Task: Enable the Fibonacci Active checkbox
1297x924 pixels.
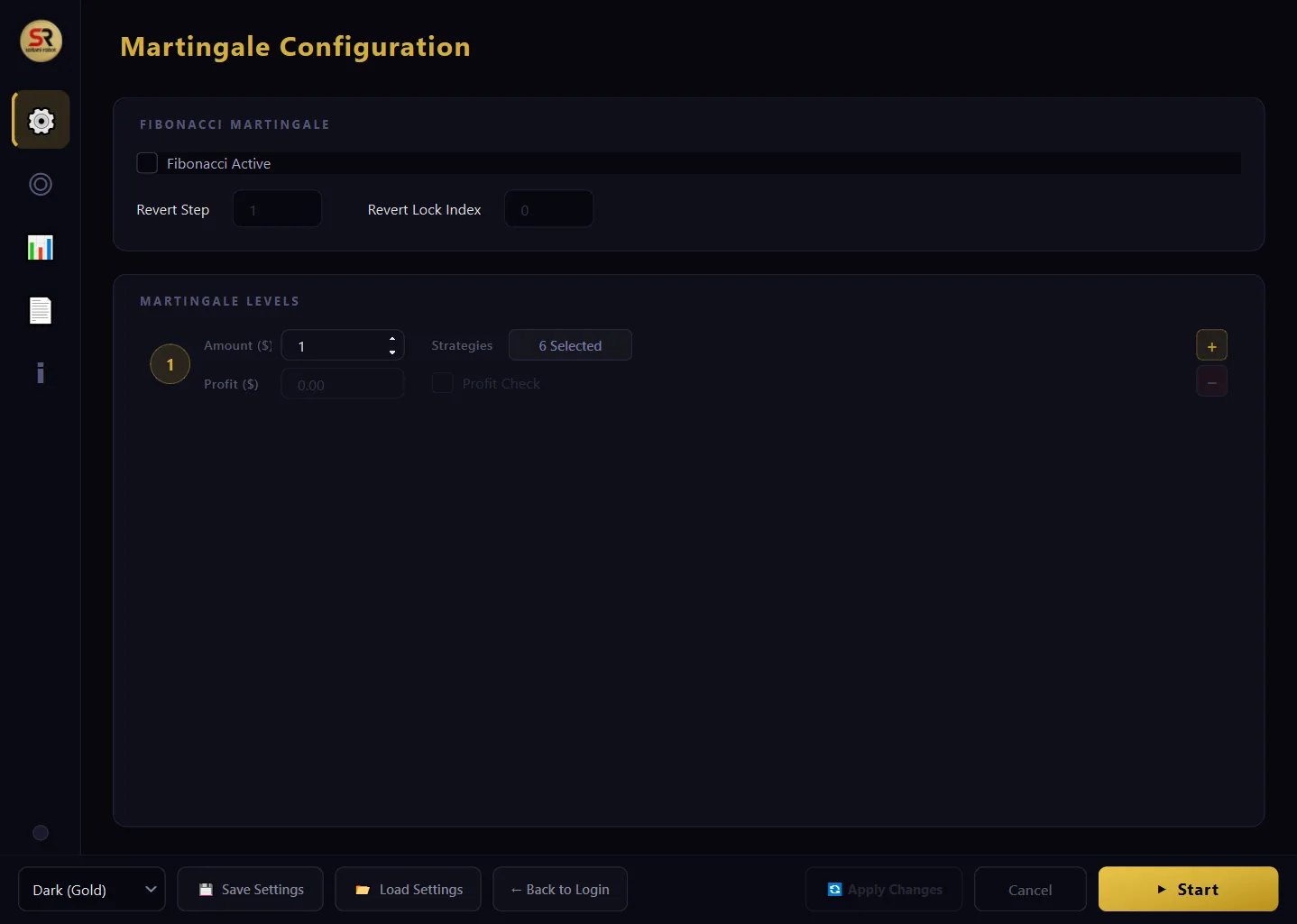Action: point(147,163)
